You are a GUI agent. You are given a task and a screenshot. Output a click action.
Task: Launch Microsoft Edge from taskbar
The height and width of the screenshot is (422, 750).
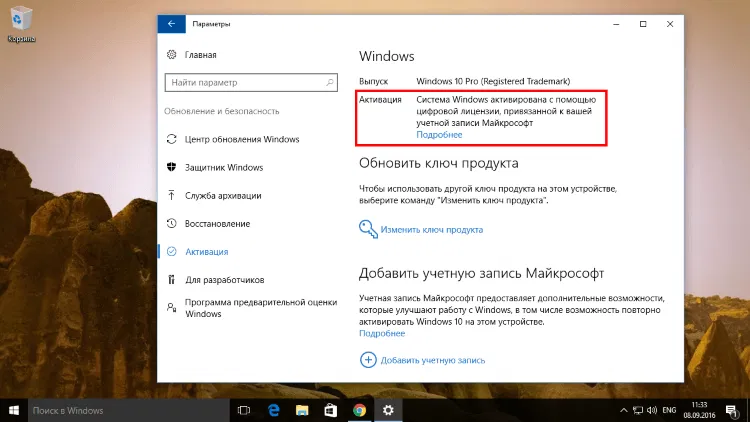click(x=274, y=411)
